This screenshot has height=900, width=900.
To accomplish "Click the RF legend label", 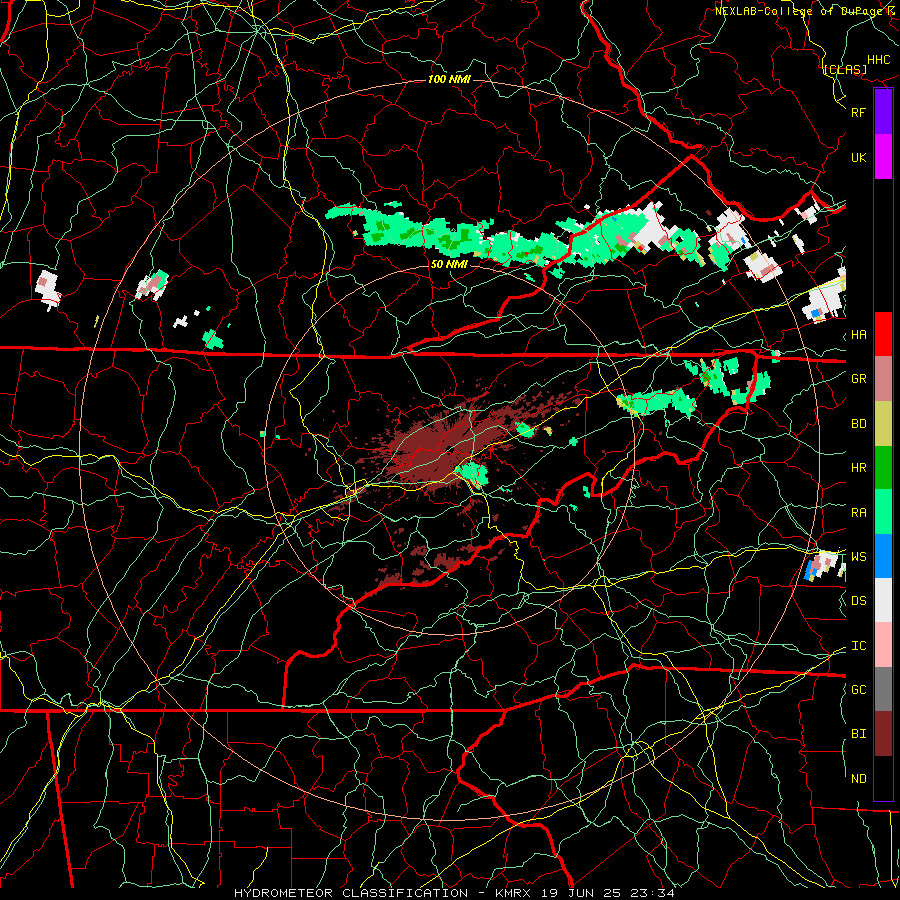I will (x=859, y=112).
